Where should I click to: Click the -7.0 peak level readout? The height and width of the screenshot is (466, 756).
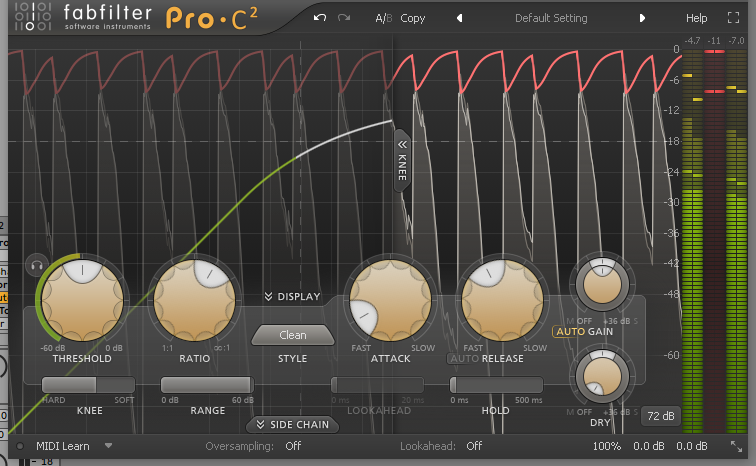click(x=736, y=41)
